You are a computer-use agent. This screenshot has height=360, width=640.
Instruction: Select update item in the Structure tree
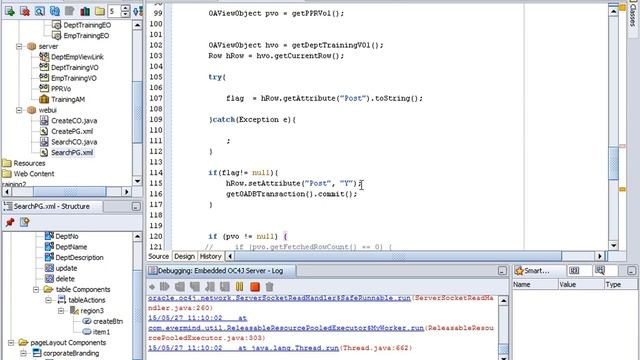click(66, 268)
